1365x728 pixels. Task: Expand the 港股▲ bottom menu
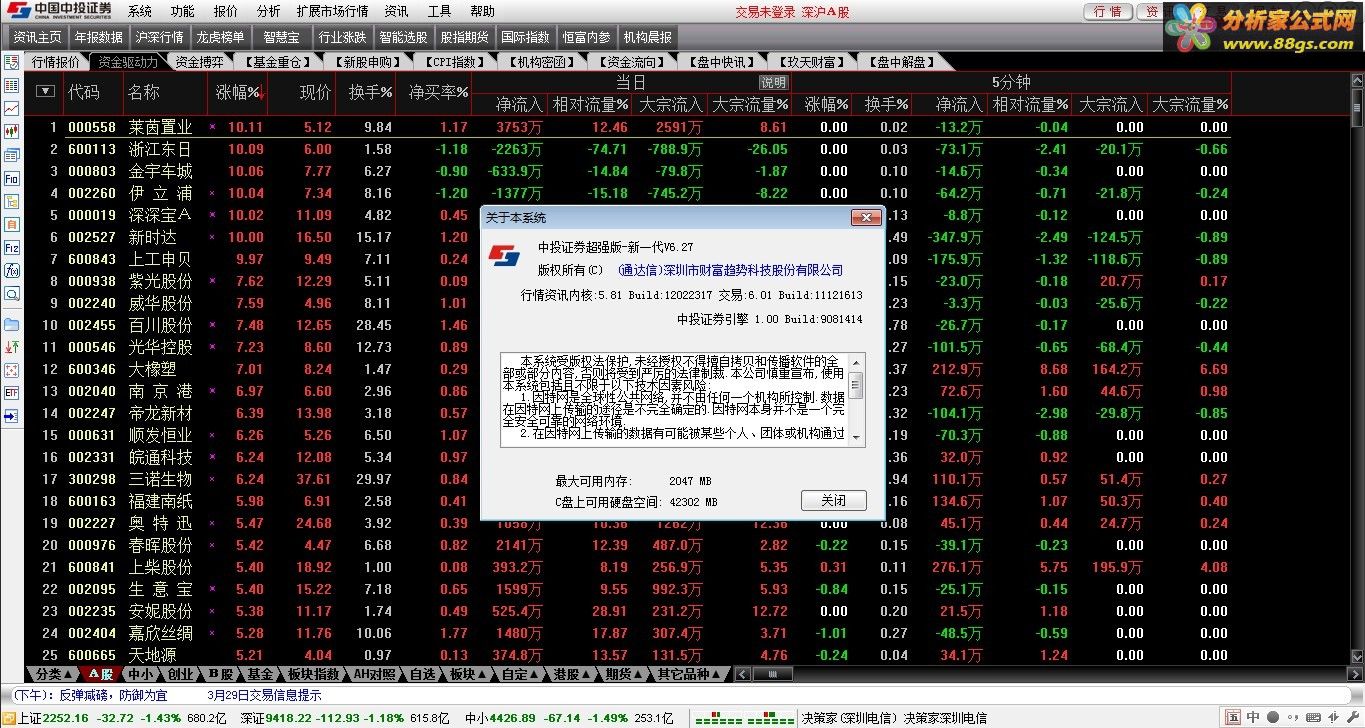573,674
